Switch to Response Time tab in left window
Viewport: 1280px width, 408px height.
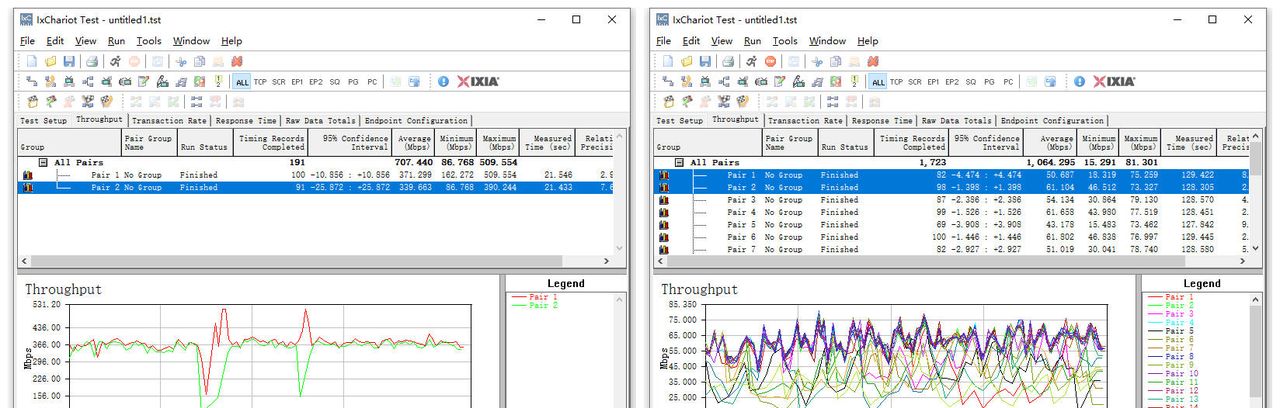[x=247, y=121]
